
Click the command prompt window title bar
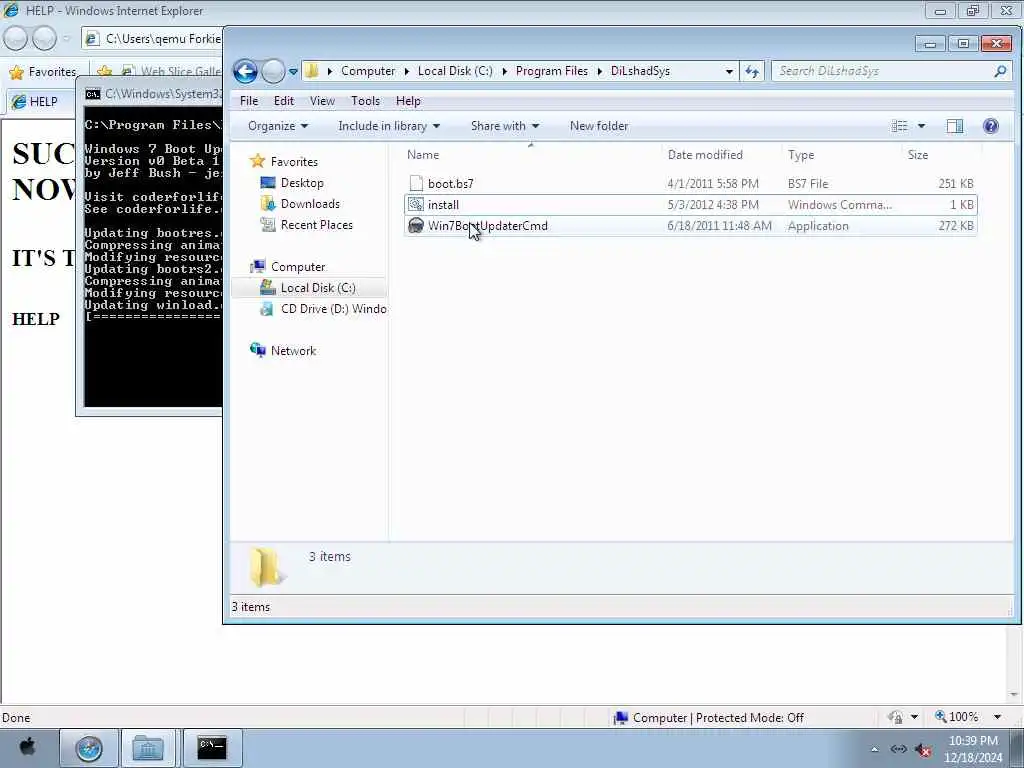coord(153,94)
